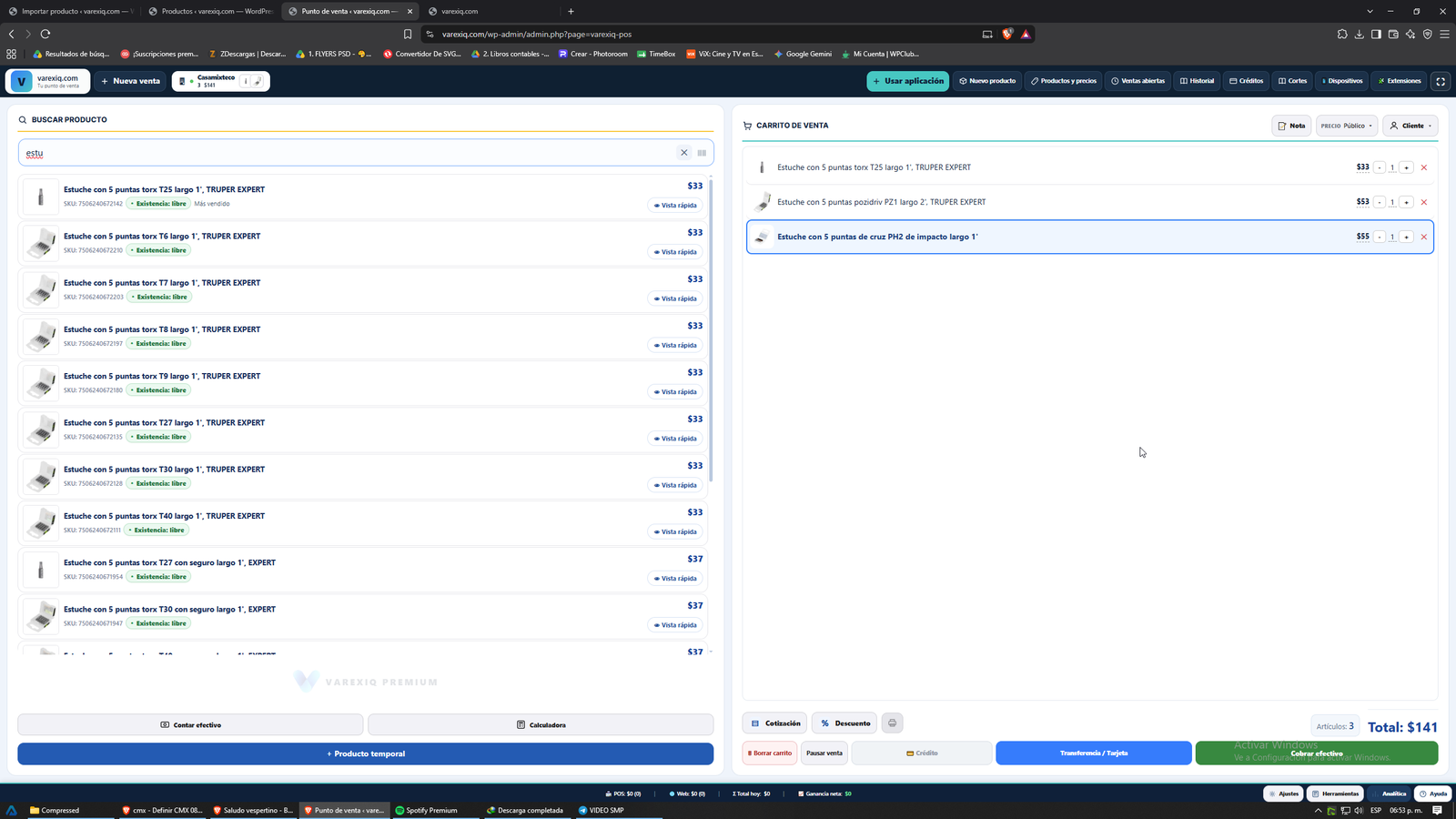
Task: Pay with Crédito button
Action: tap(922, 753)
